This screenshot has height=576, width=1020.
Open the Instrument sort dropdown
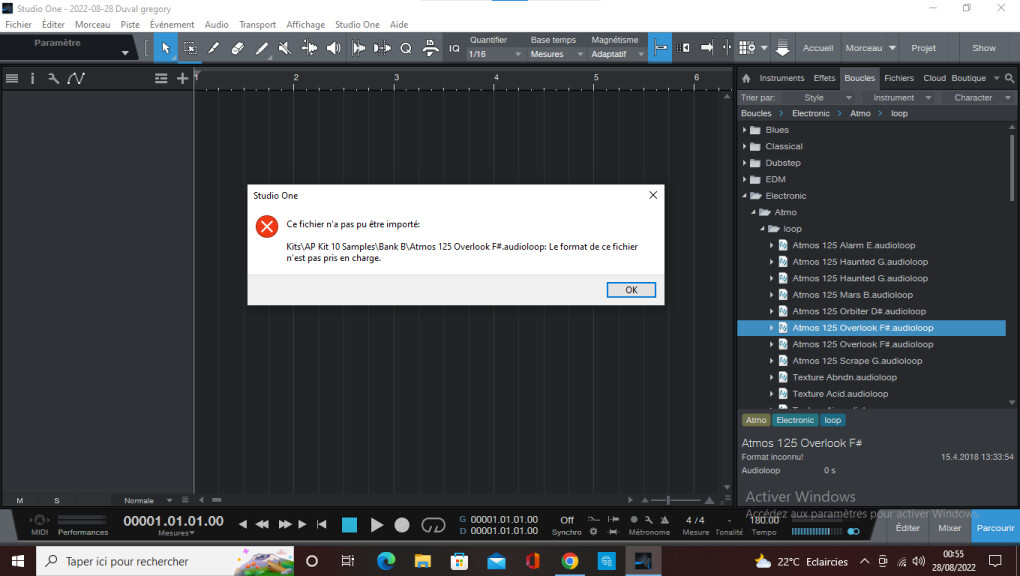(901, 98)
